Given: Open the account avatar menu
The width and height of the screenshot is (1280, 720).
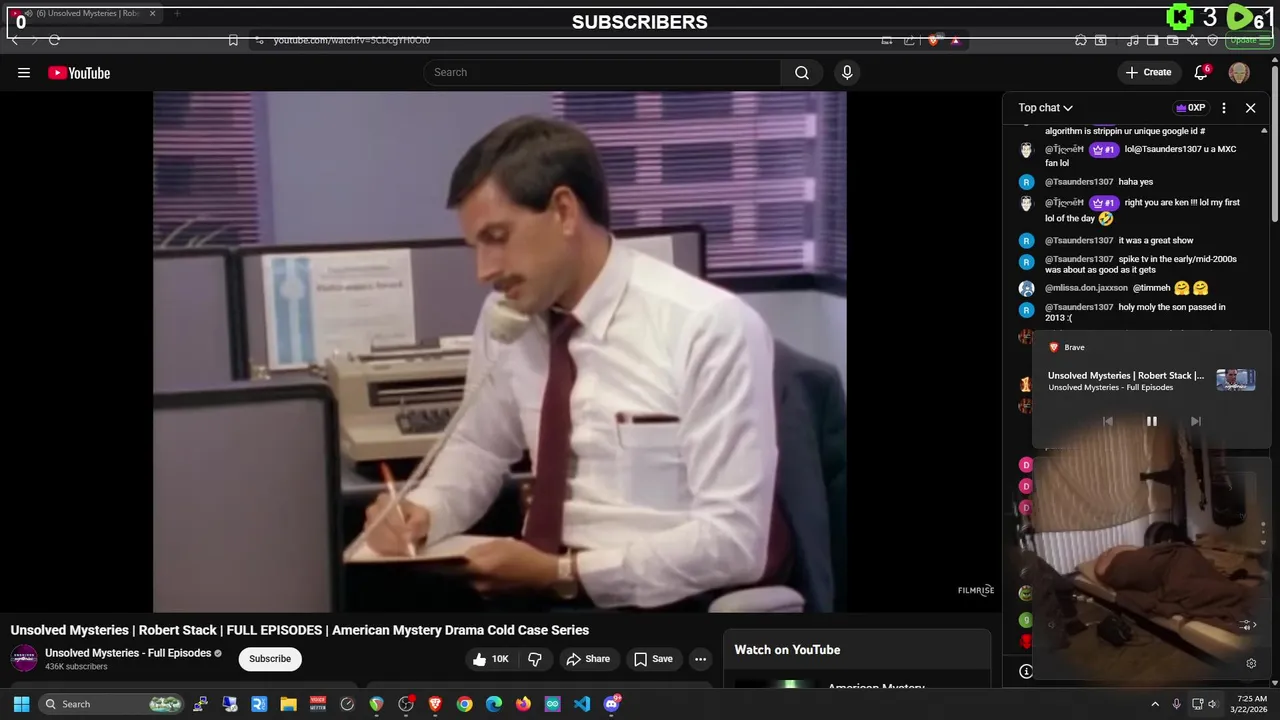Looking at the screenshot, I should [1239, 72].
